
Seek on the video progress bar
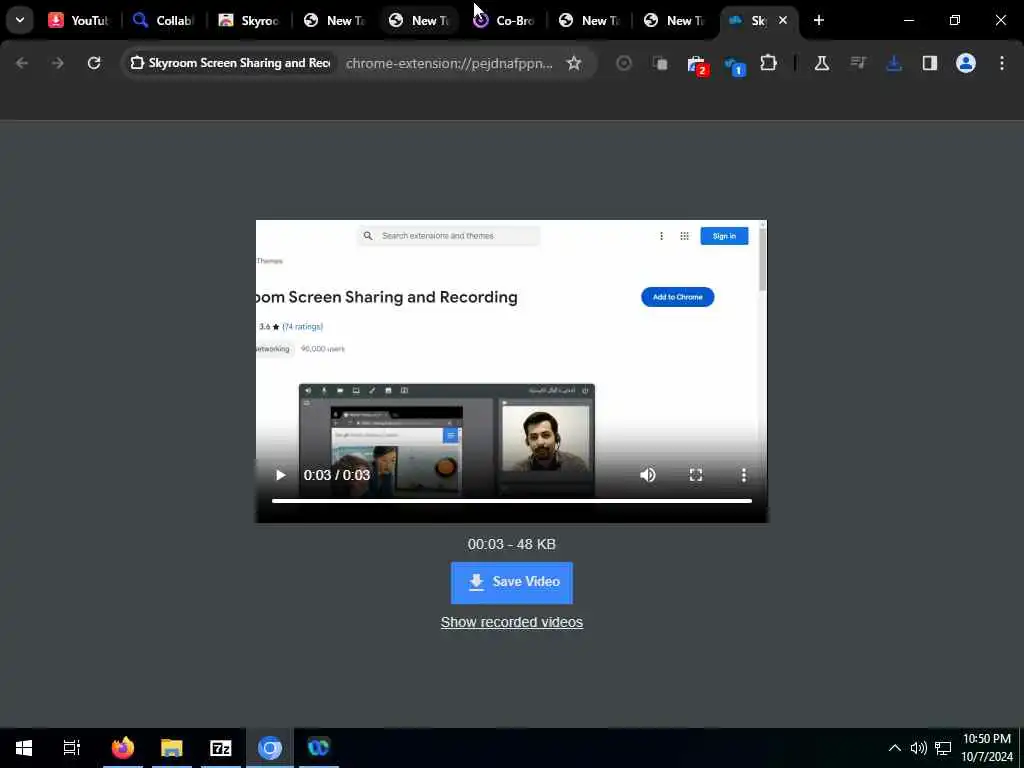pyautogui.click(x=511, y=501)
